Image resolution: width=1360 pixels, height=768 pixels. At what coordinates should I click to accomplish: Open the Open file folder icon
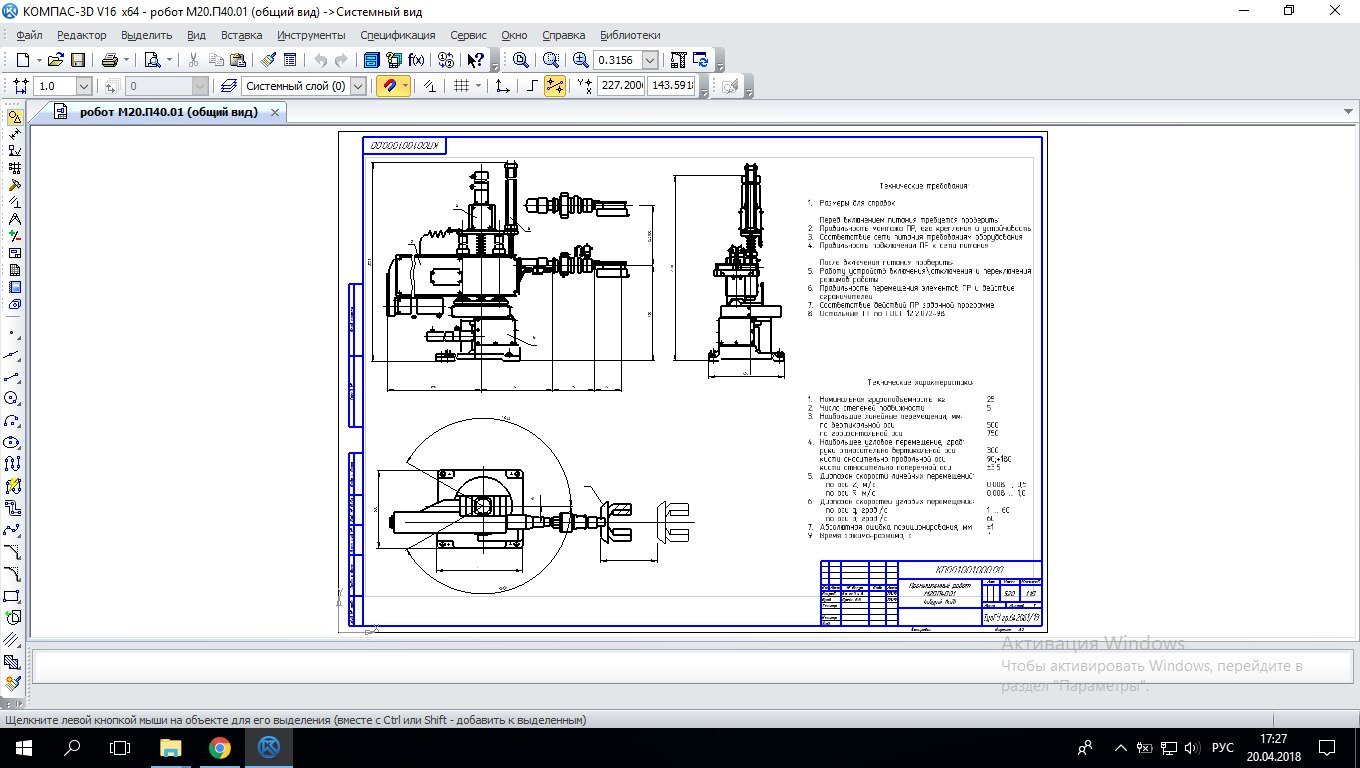click(56, 60)
